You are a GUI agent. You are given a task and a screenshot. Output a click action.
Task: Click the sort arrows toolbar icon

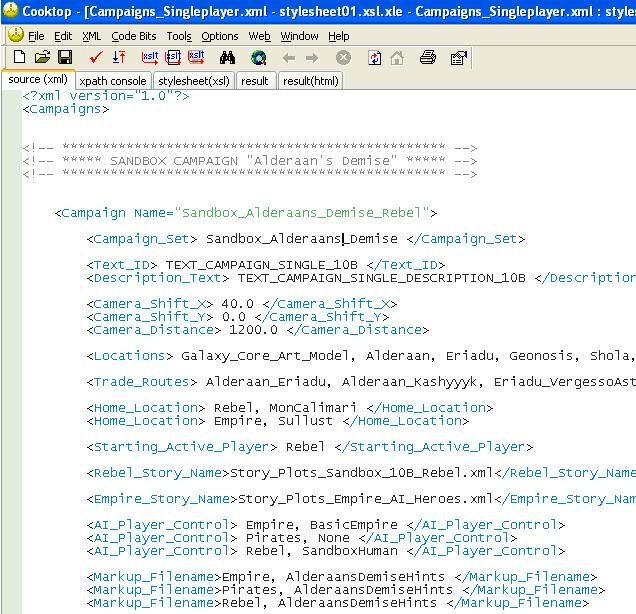[119, 57]
